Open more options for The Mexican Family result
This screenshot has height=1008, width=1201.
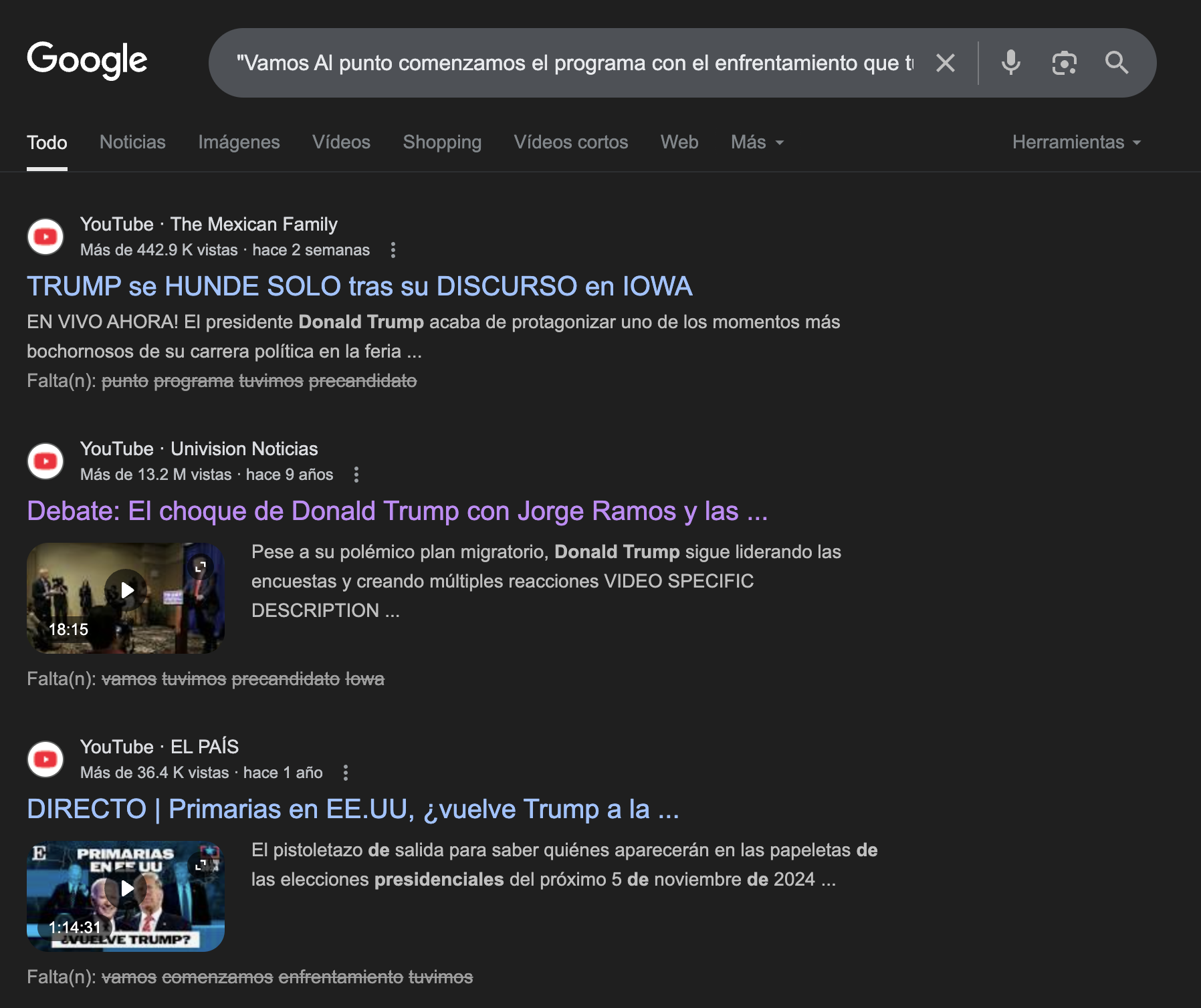(x=393, y=250)
